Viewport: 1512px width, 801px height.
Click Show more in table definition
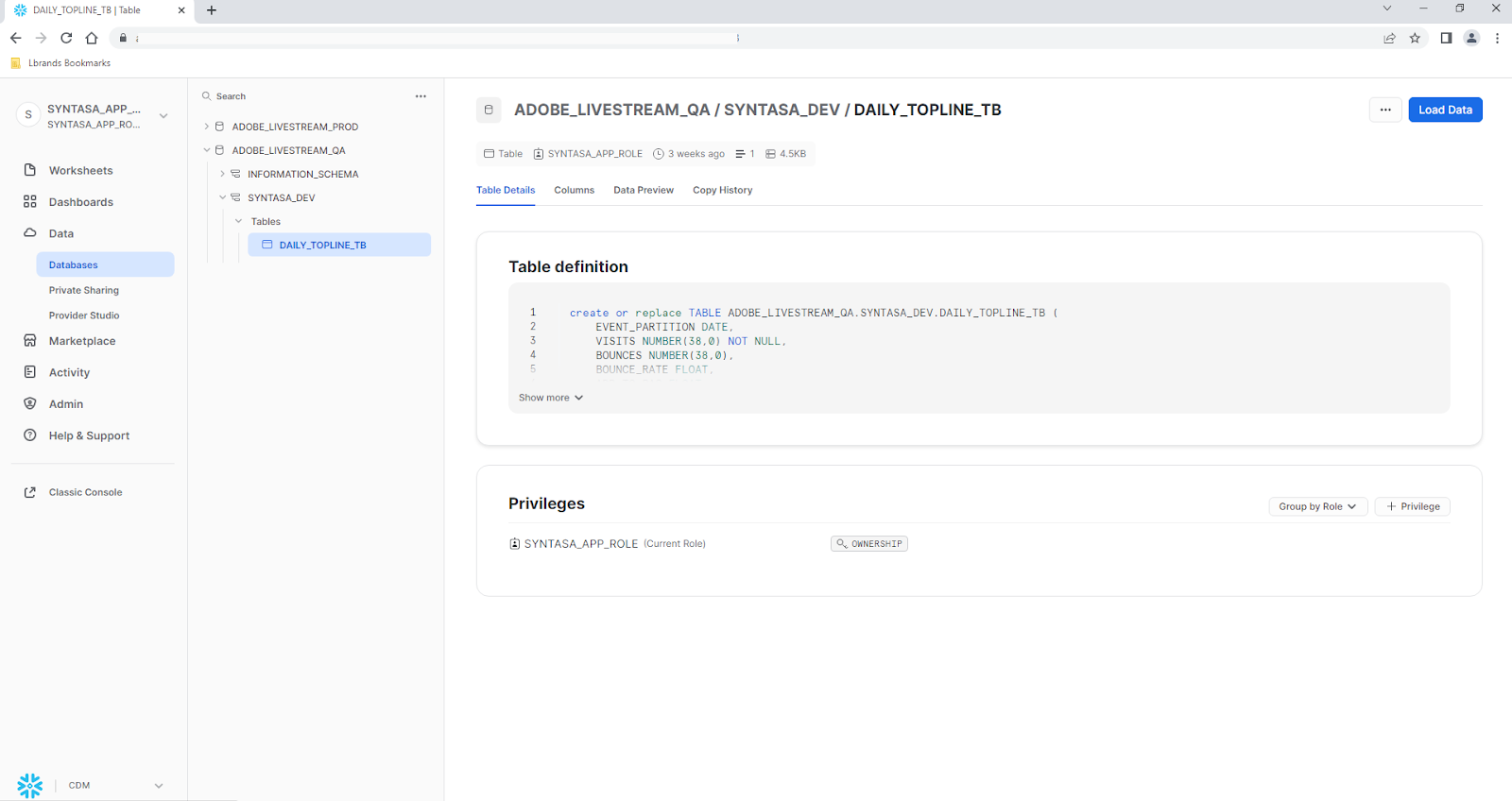point(550,398)
